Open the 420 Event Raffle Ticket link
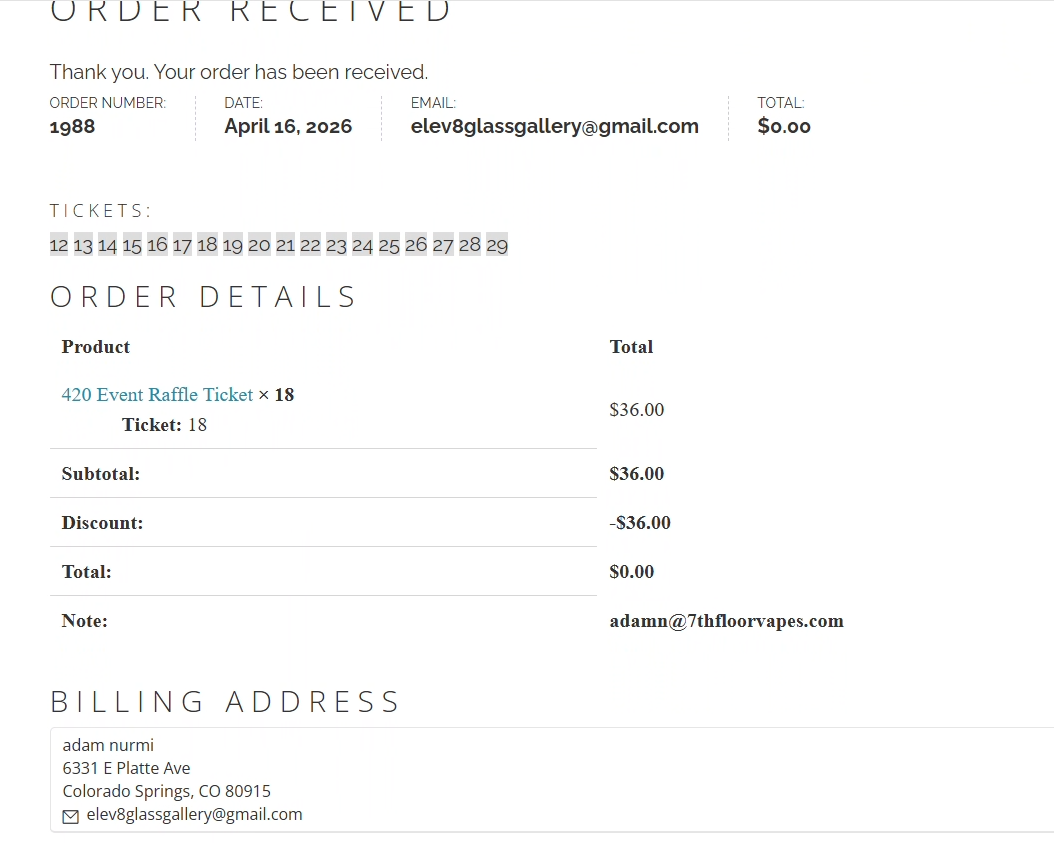Viewport: 1054px width, 868px height. [157, 395]
